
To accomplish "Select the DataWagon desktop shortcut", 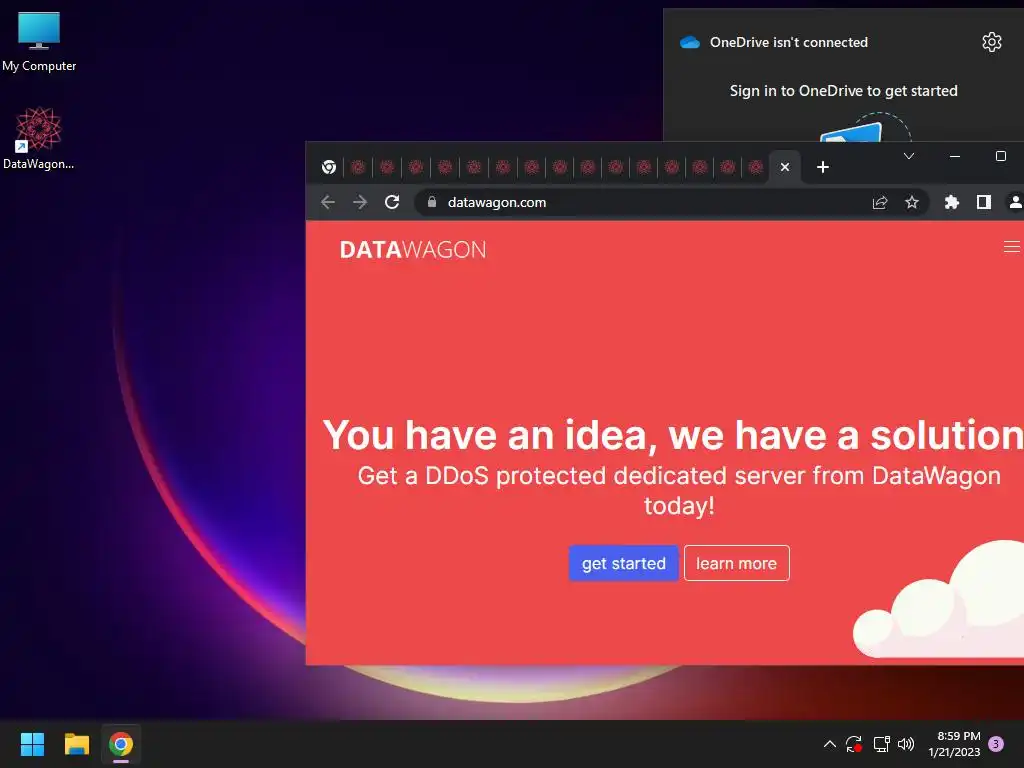I will coord(39,138).
